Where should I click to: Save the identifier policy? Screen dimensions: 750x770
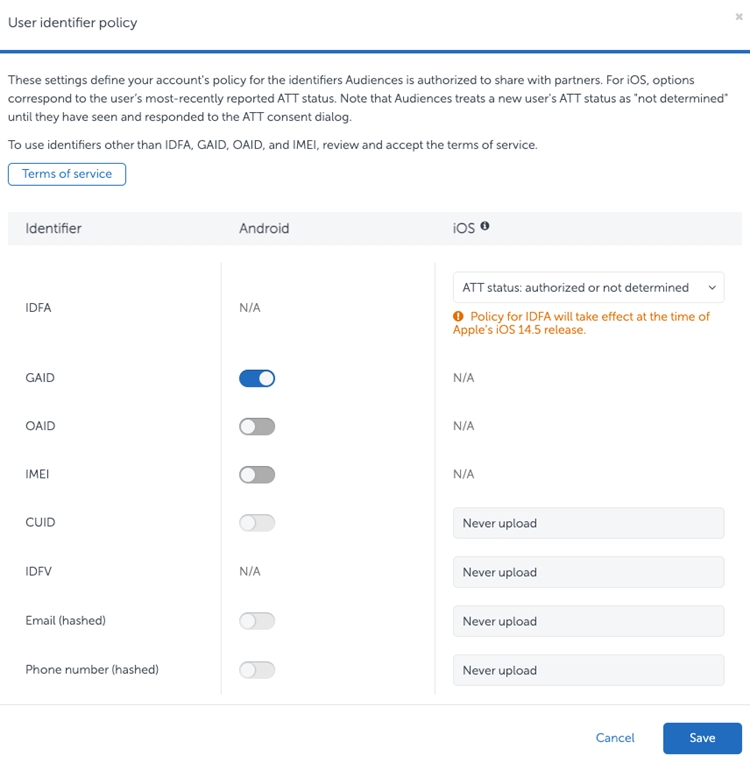coord(702,738)
